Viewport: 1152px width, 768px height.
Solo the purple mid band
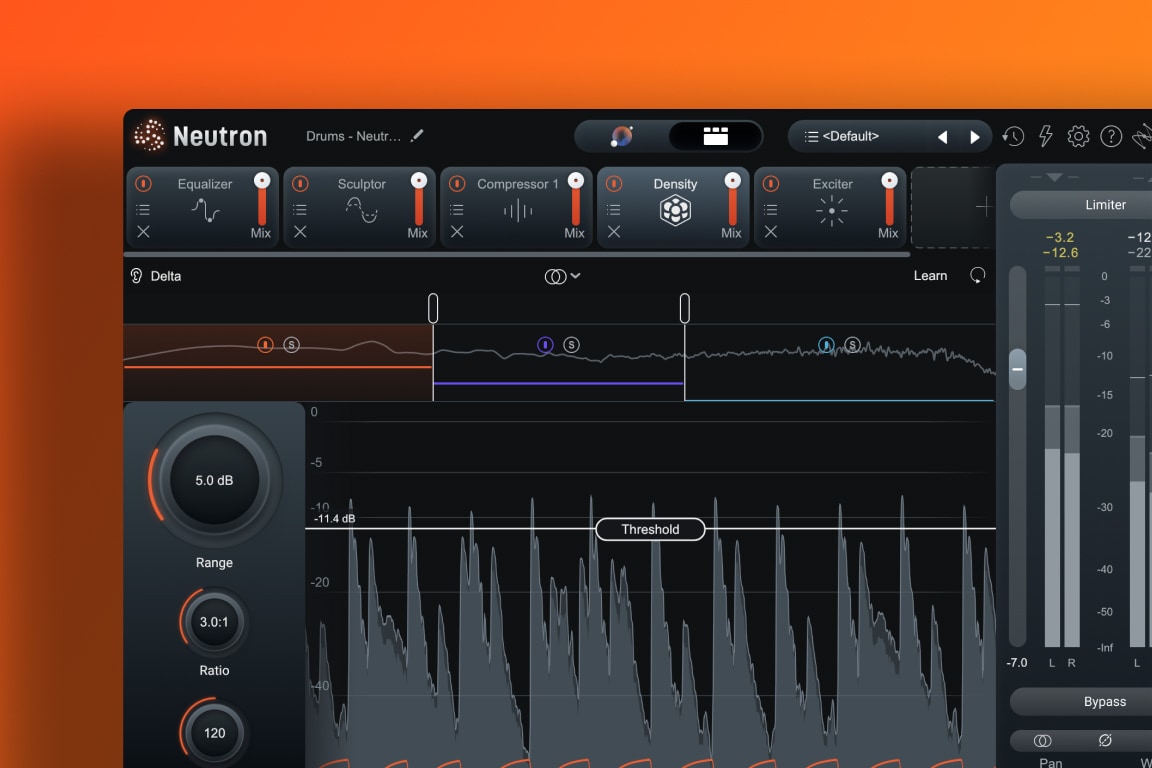click(x=571, y=345)
